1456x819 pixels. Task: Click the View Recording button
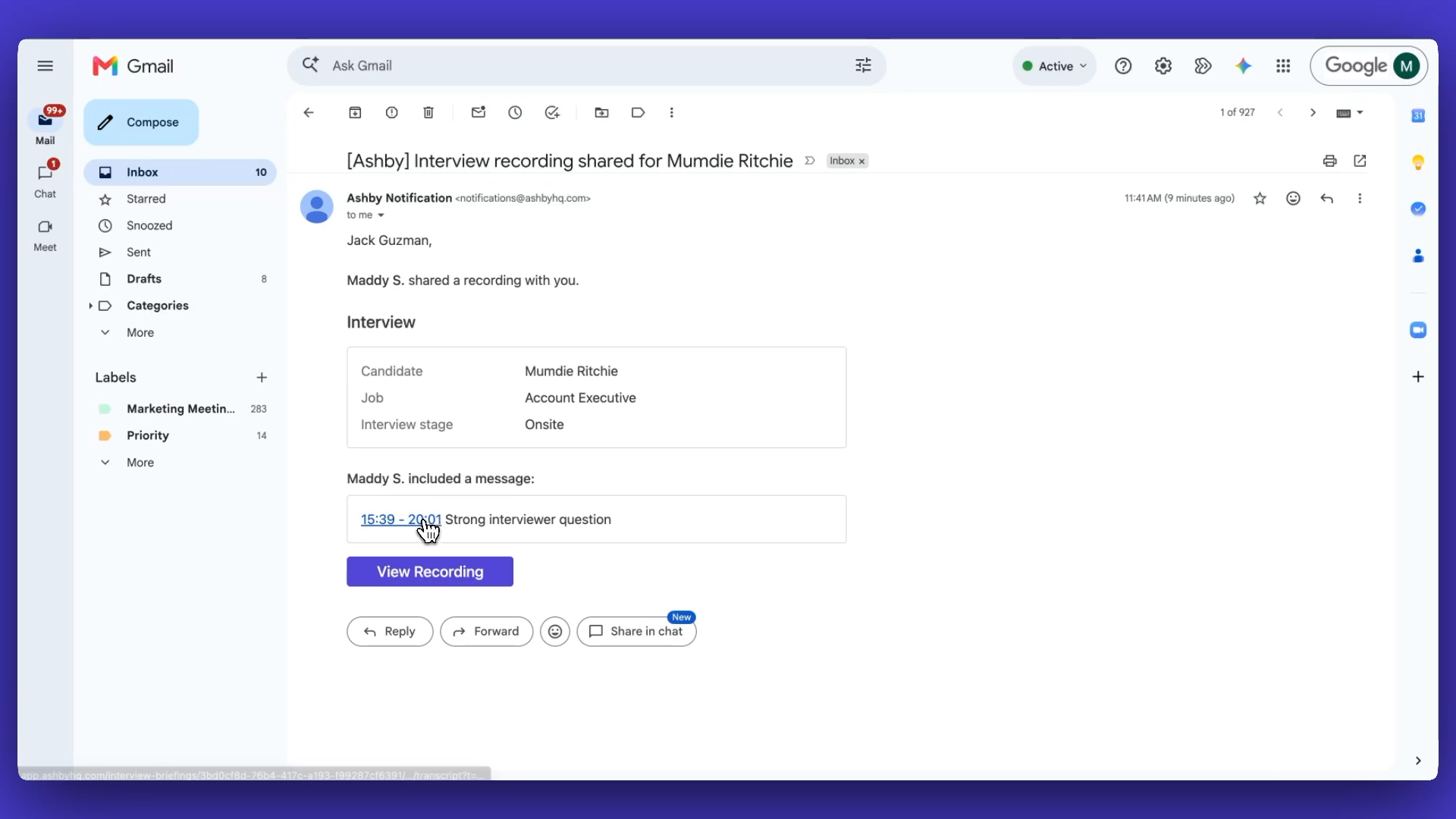click(430, 572)
